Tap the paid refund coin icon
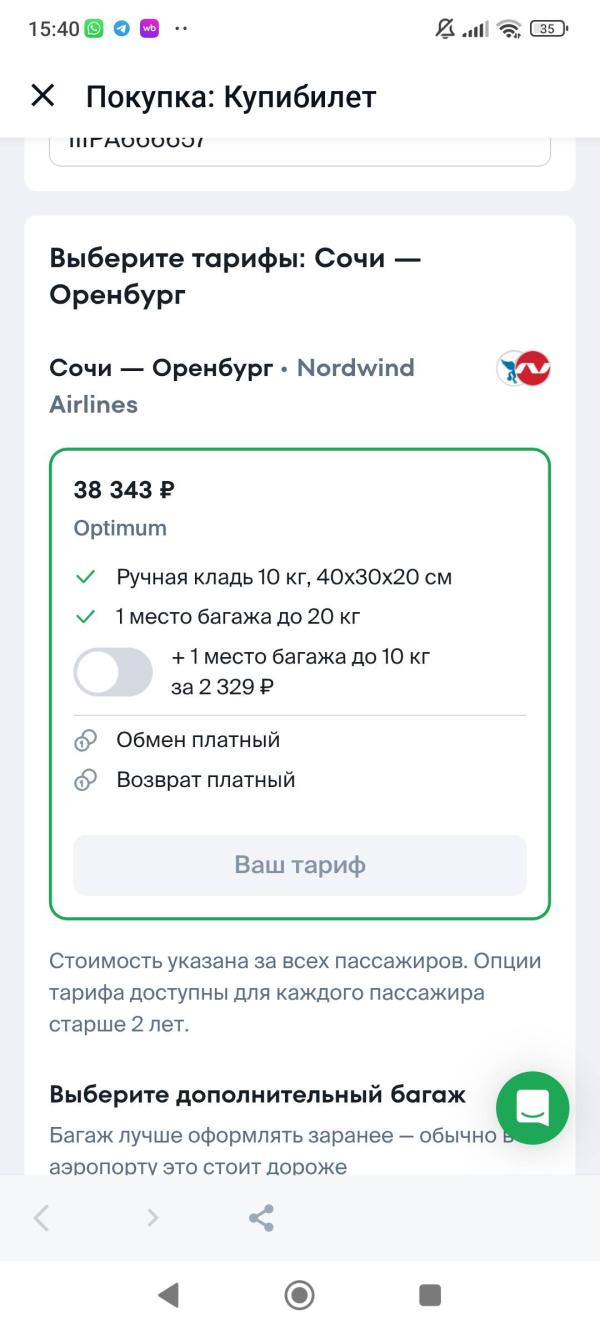The width and height of the screenshot is (600, 1332). pos(85,780)
